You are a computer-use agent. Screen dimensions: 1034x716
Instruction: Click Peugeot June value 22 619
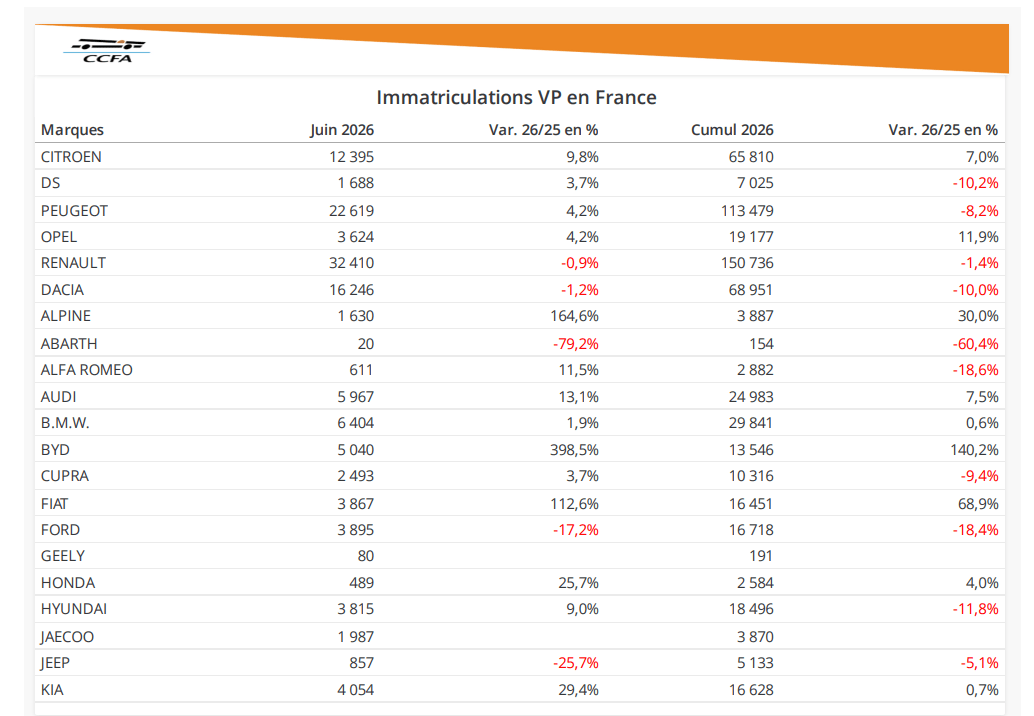(351, 211)
